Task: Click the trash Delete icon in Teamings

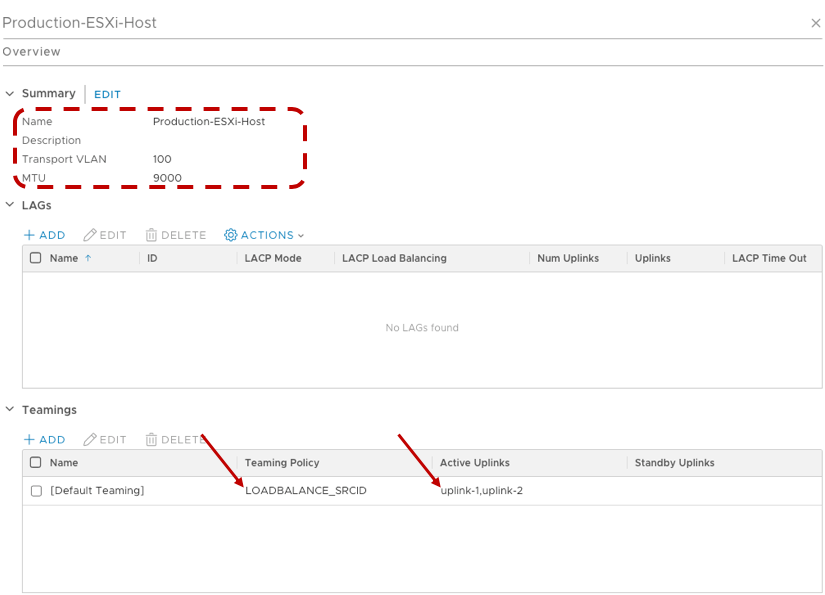Action: tap(151, 440)
